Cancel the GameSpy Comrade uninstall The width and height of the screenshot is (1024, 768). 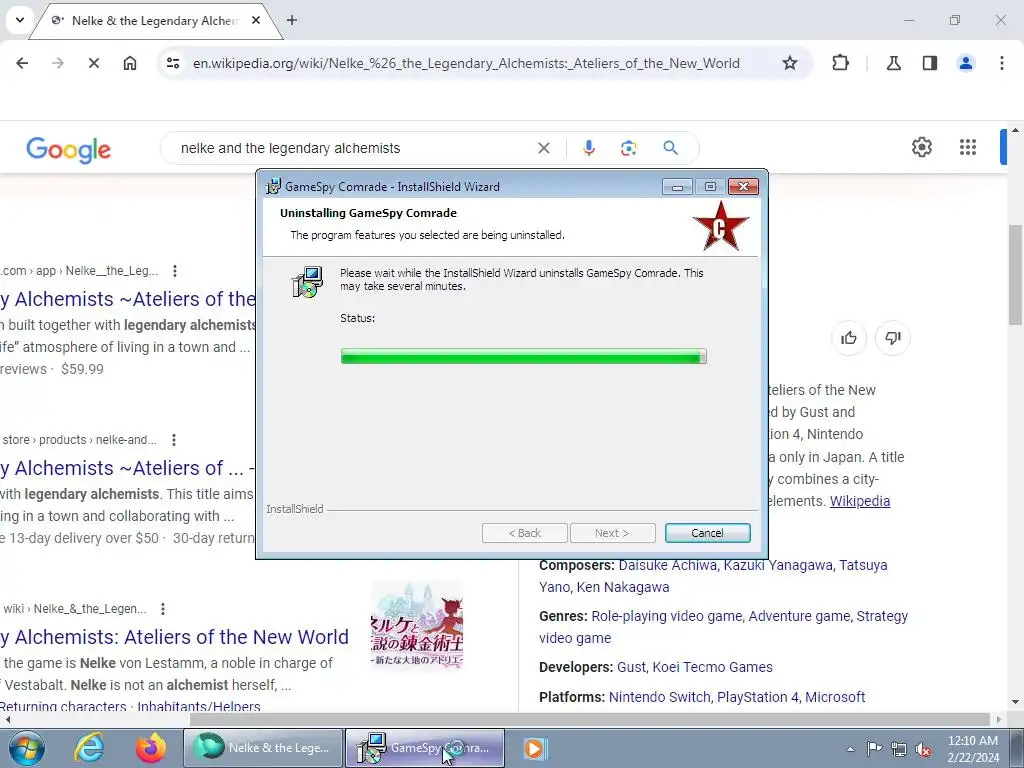click(x=707, y=533)
